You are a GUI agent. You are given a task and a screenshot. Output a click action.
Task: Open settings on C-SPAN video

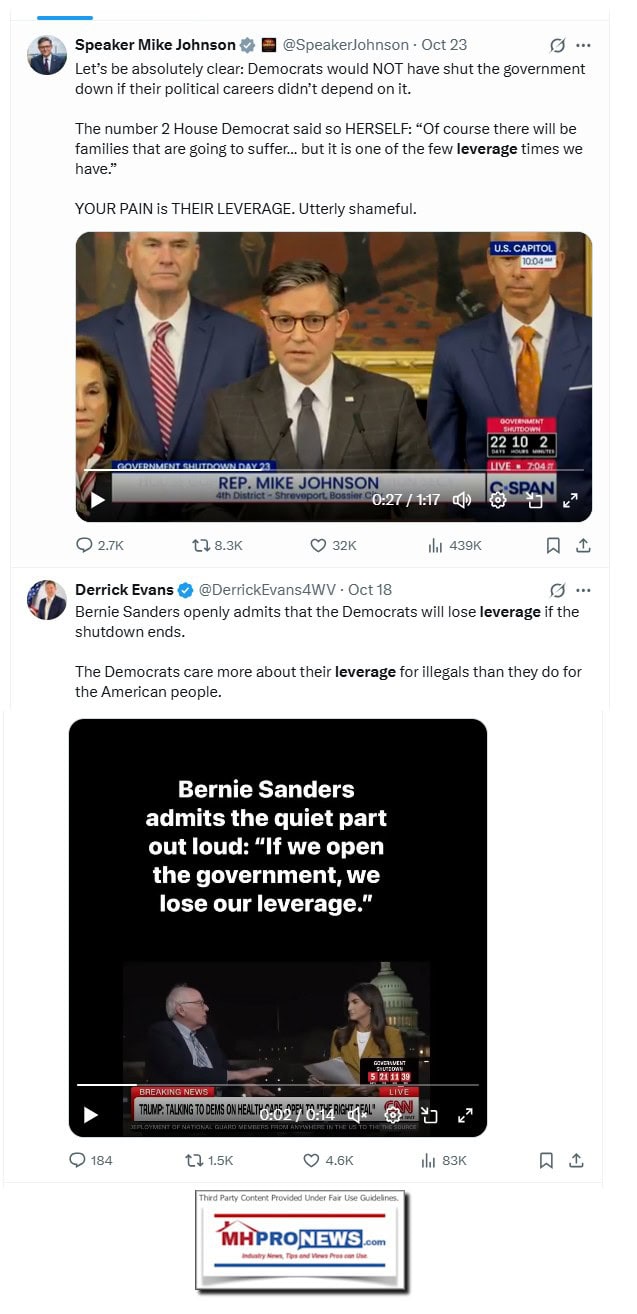click(497, 500)
